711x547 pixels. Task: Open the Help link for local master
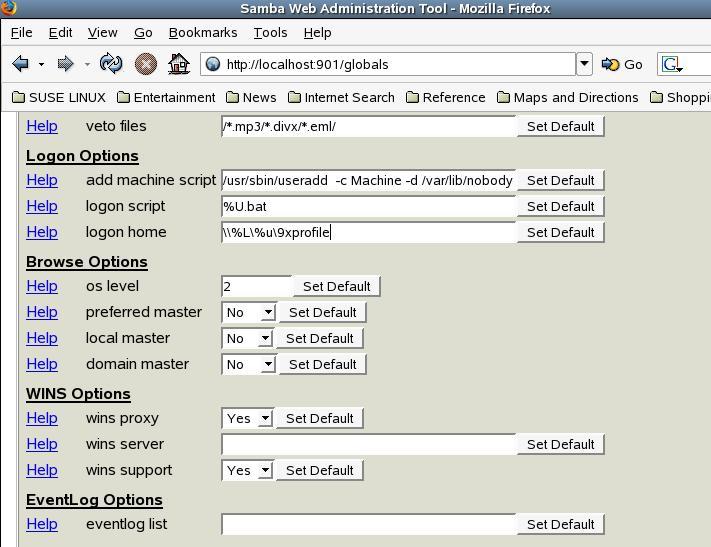[42, 337]
